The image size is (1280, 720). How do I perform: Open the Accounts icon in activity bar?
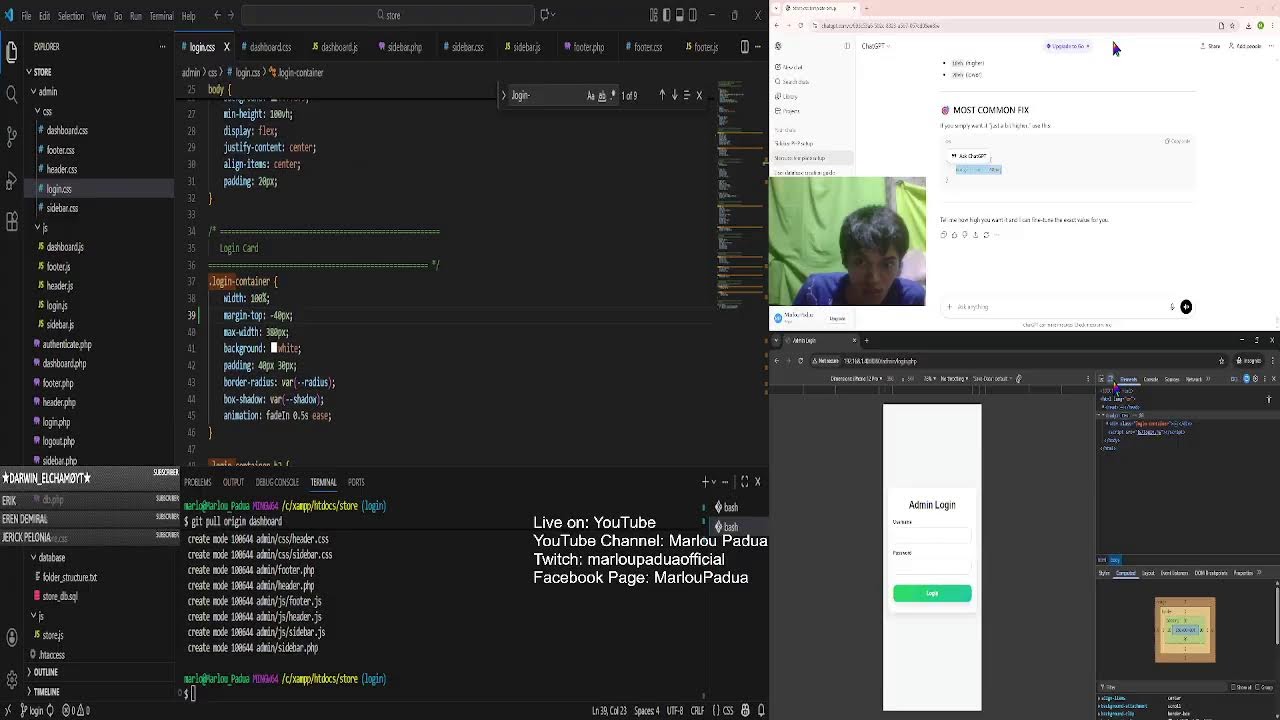click(12, 637)
